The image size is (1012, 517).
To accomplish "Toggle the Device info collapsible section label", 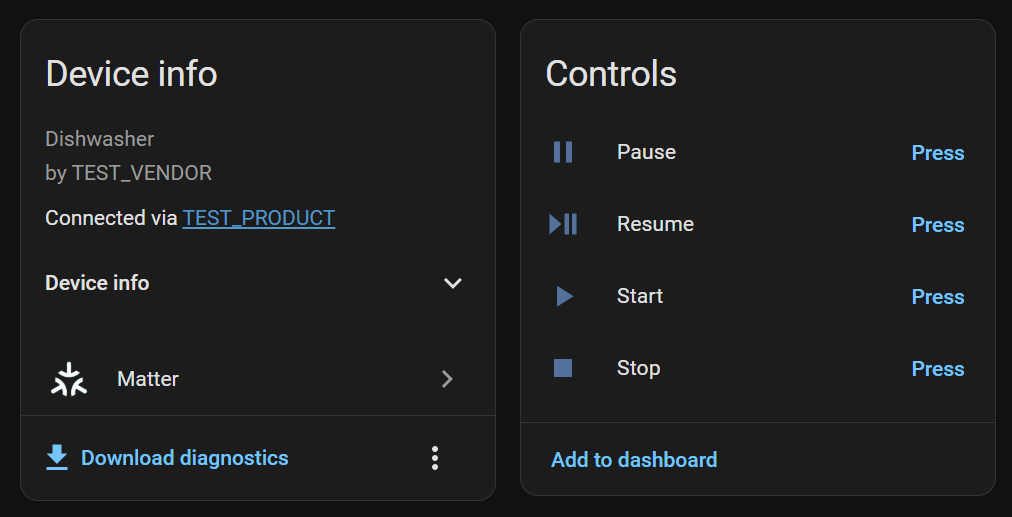I will tap(97, 283).
